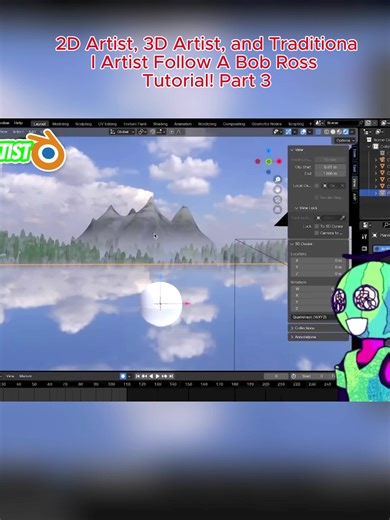
Task: Open the Scripting workspace tab
Action: pos(296,124)
